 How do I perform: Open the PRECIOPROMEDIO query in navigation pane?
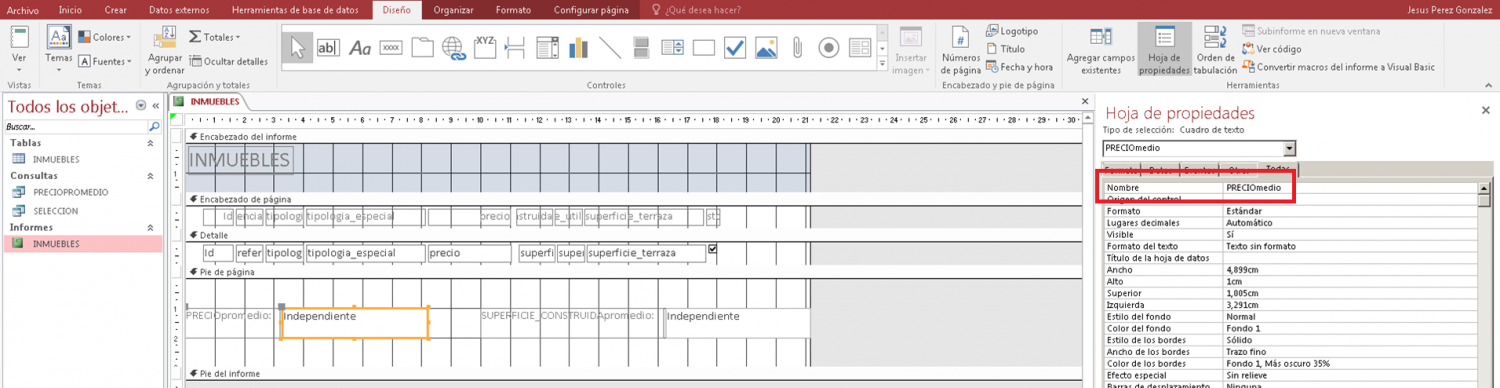point(70,192)
